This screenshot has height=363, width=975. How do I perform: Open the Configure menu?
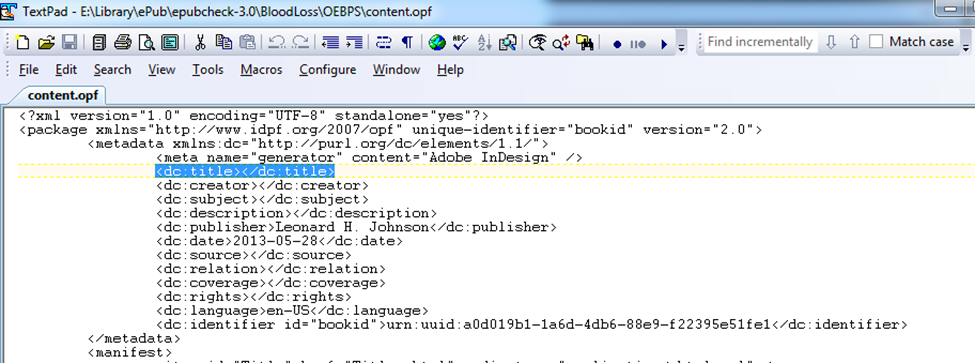[328, 70]
